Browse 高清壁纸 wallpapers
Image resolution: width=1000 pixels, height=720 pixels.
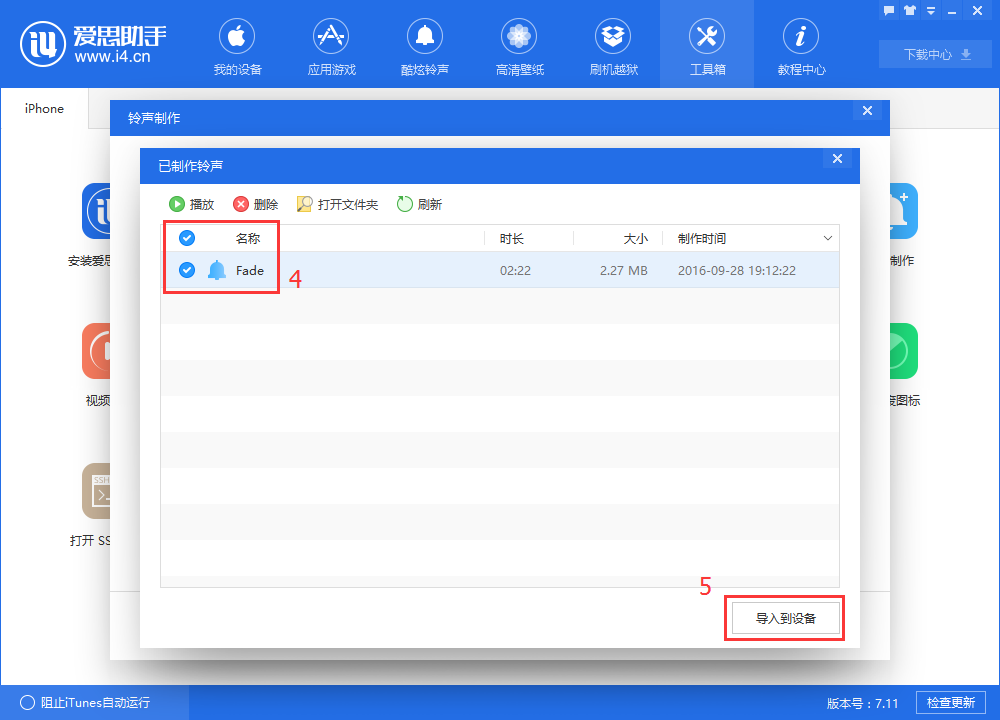(519, 44)
